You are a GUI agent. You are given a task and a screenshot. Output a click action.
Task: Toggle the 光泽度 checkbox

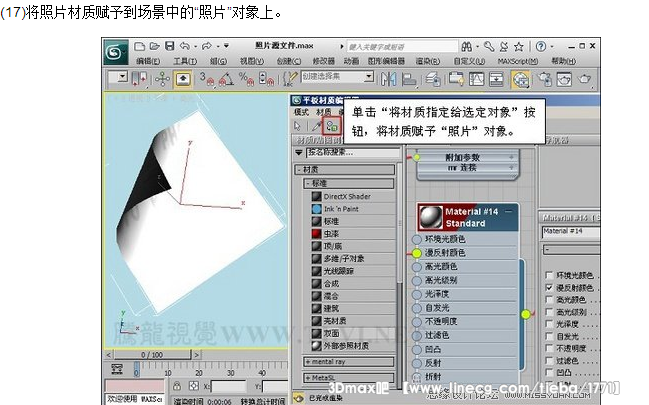549,324
